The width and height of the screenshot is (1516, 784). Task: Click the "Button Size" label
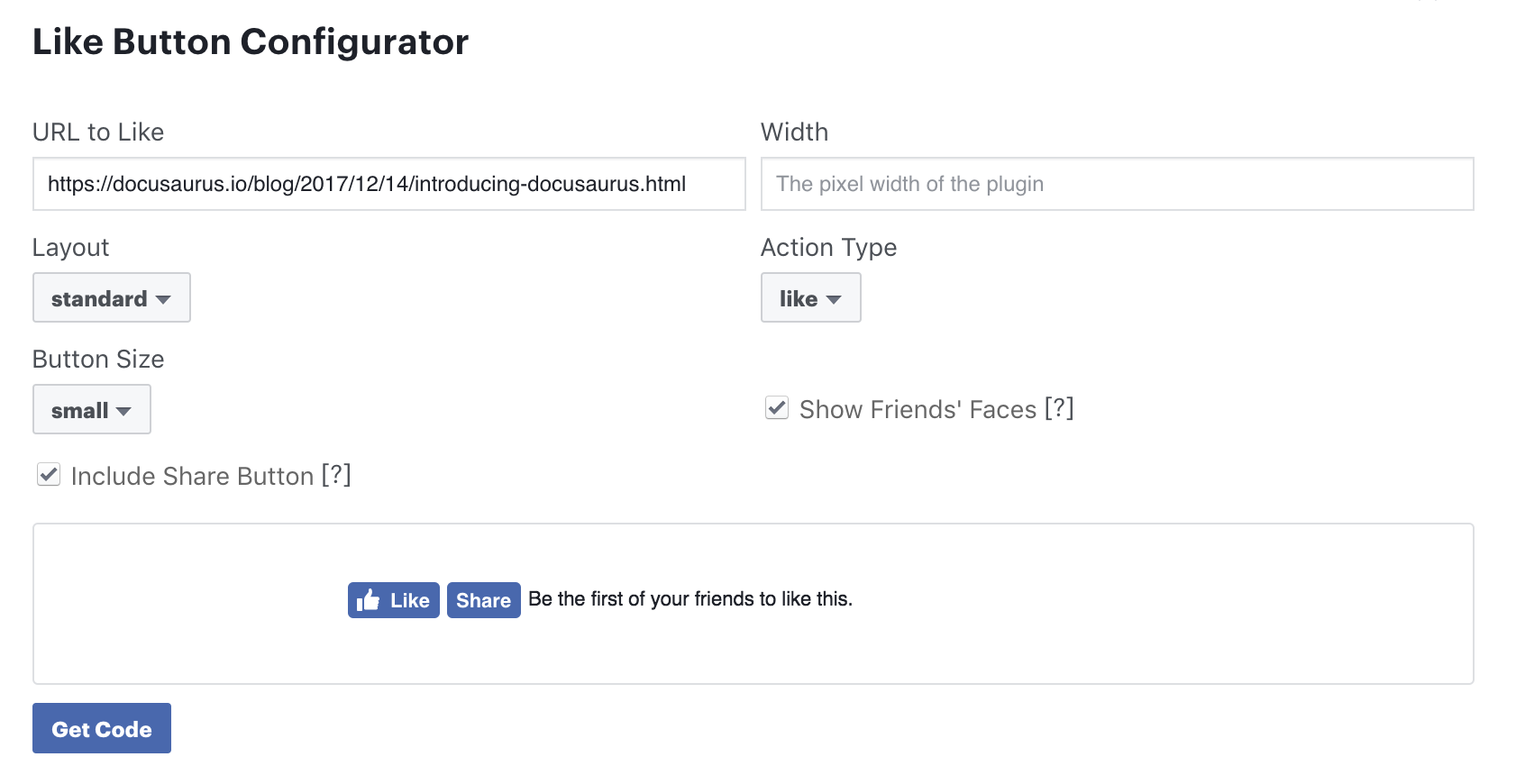tap(98, 359)
